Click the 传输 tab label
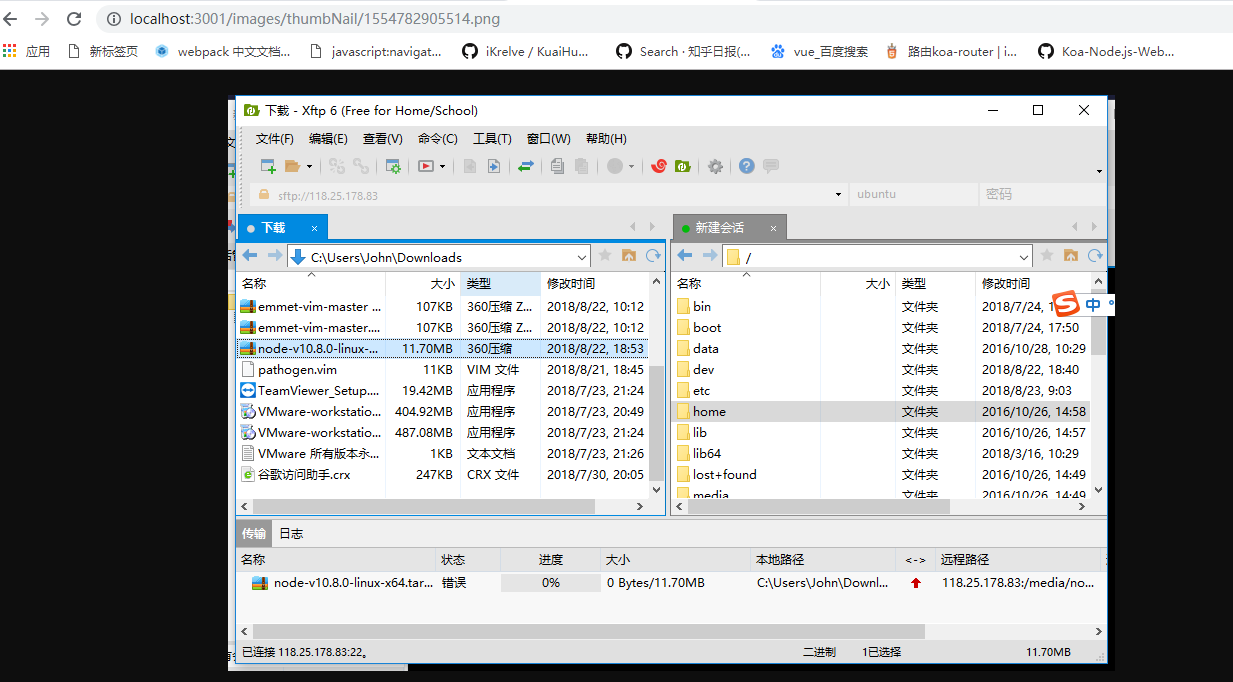This screenshot has width=1233, height=682. tap(253, 533)
